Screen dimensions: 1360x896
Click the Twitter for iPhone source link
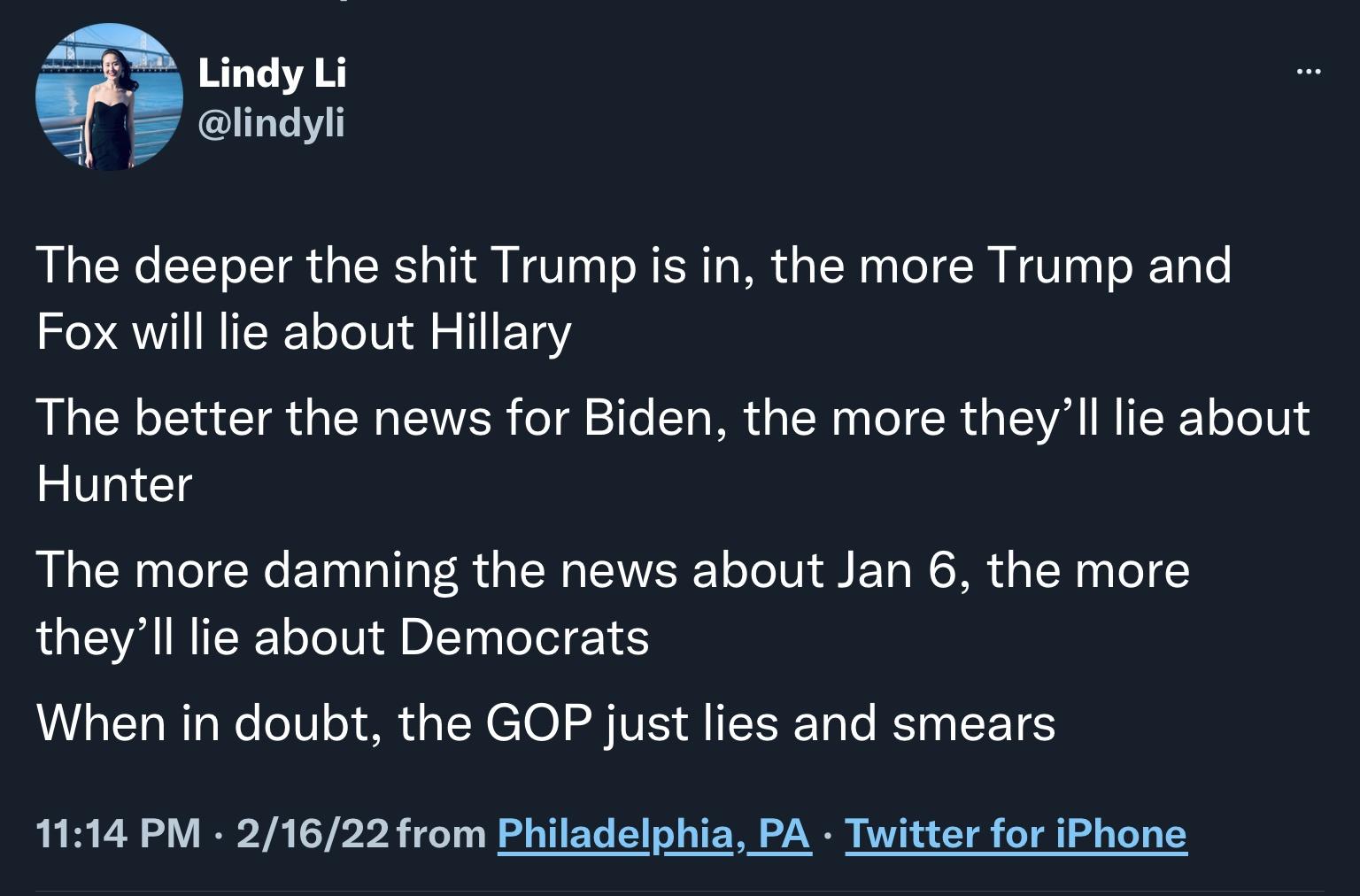1016,833
